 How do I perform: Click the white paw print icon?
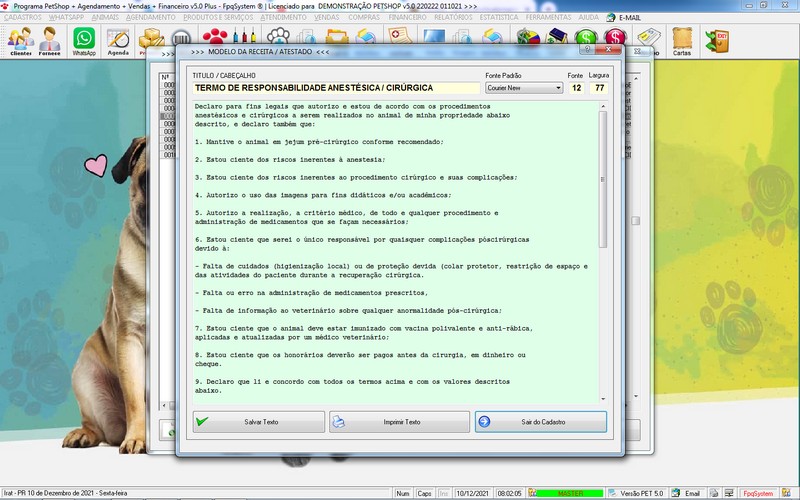click(x=278, y=37)
